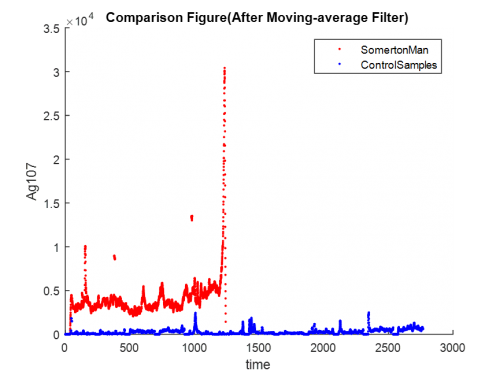Click the 1000 x-axis tick label
This screenshot has height=375, width=500.
(x=194, y=348)
